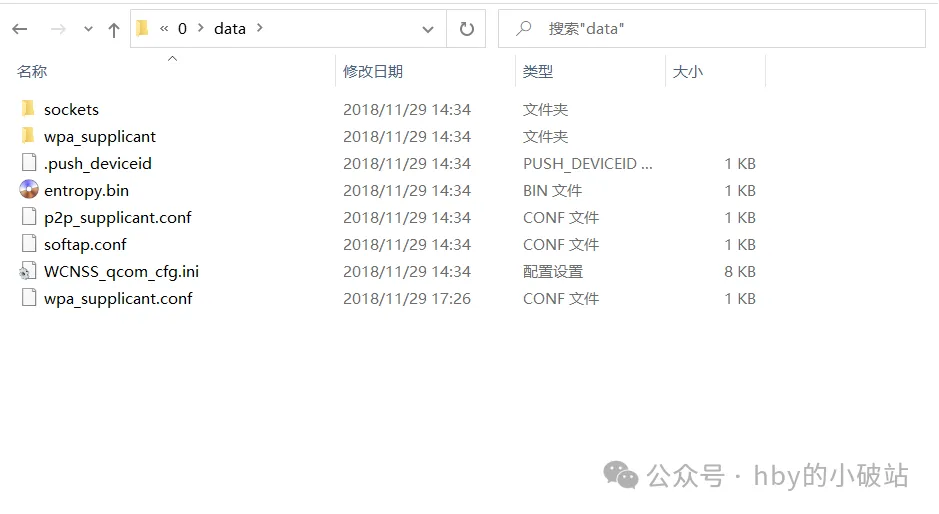
Task: Expand chevron after data in path
Action: pyautogui.click(x=260, y=28)
